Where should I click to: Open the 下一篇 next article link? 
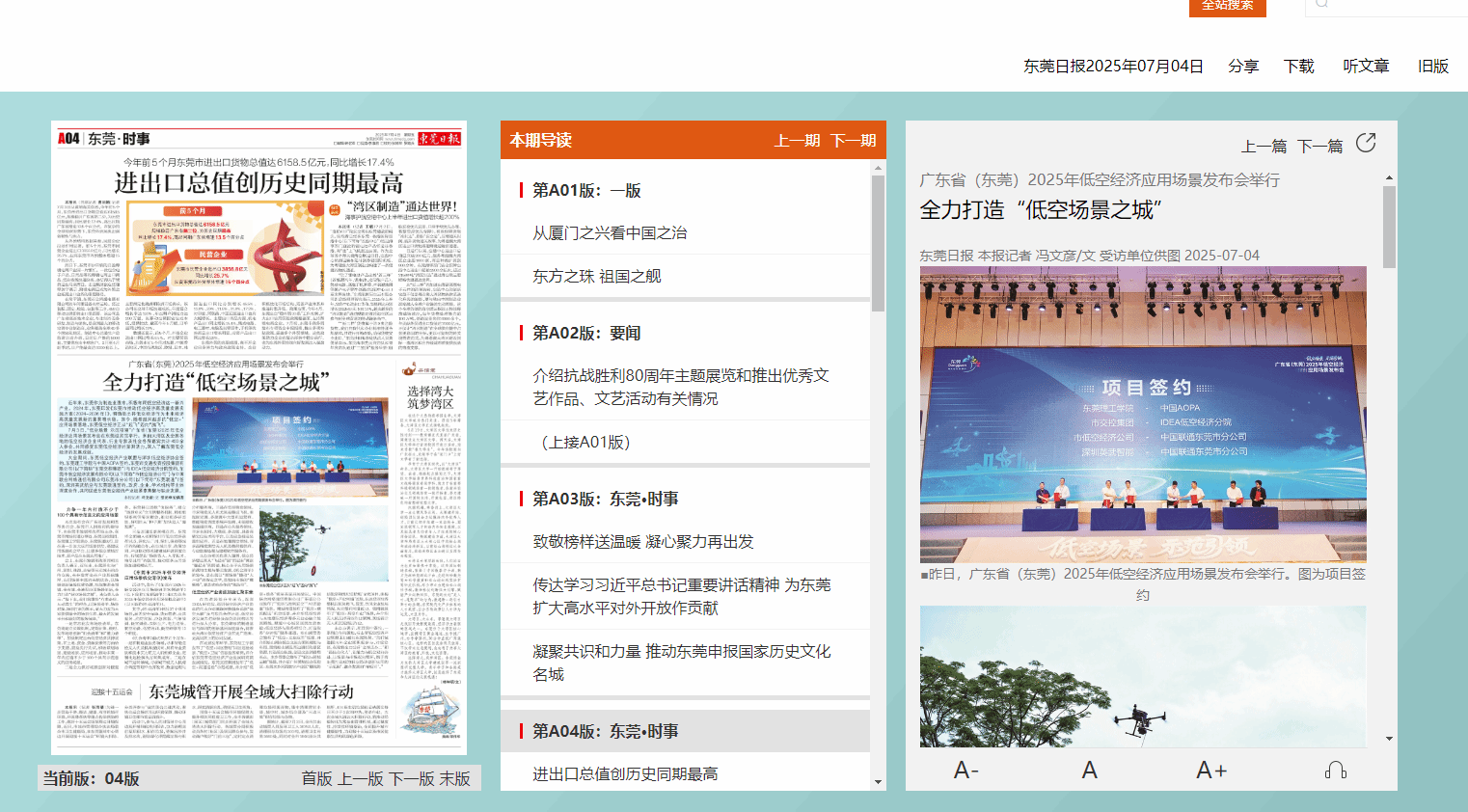click(1319, 147)
